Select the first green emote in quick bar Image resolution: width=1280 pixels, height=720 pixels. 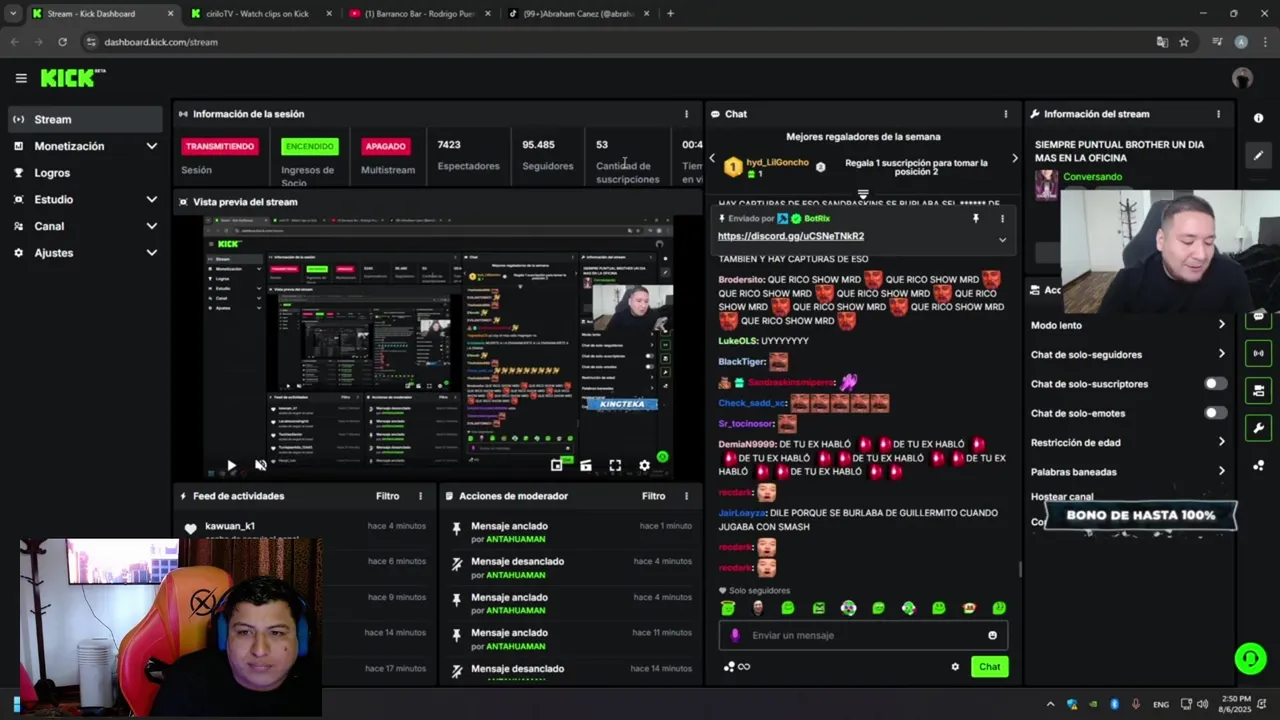(728, 608)
